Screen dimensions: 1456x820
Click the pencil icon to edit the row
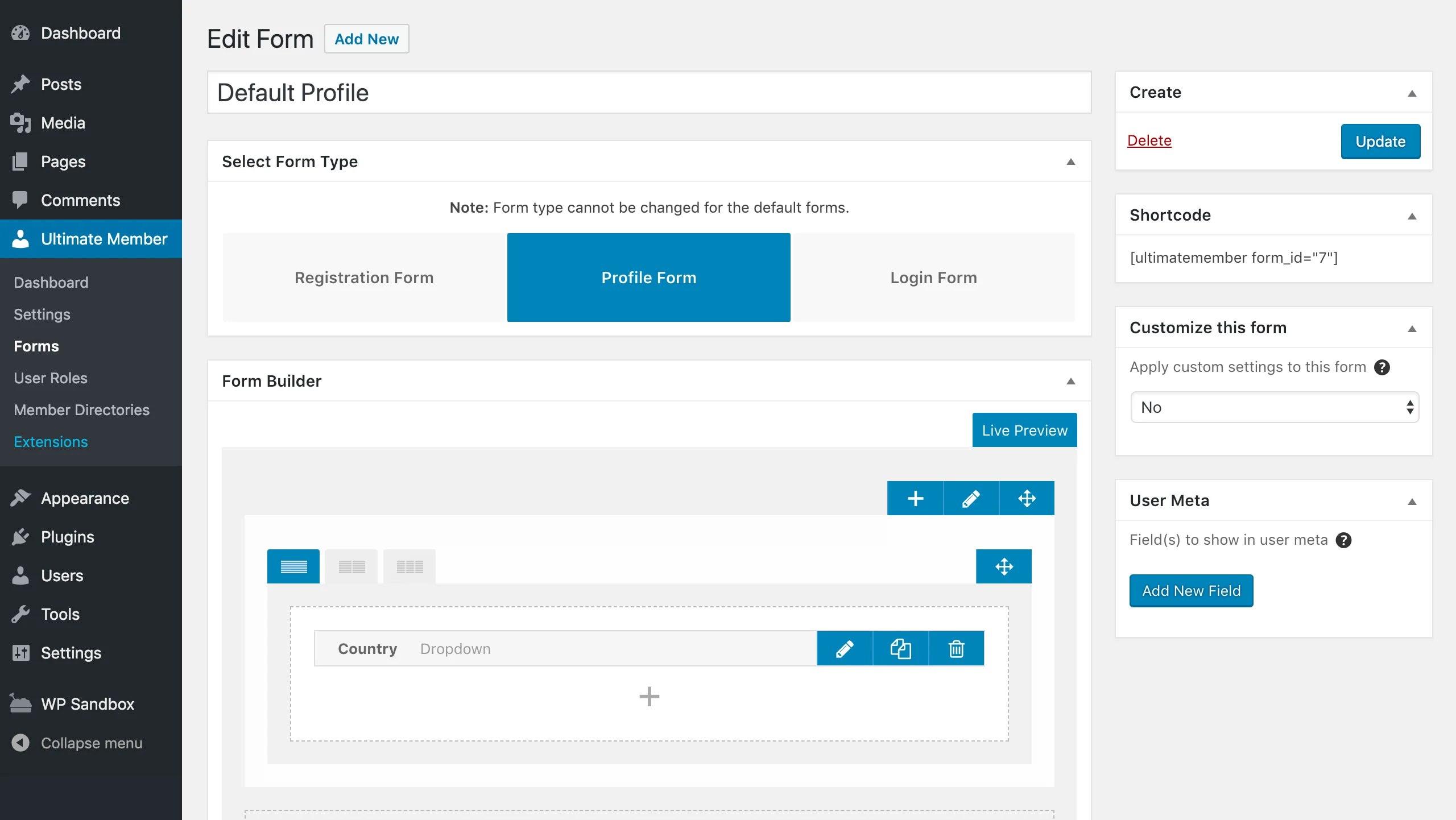point(971,498)
